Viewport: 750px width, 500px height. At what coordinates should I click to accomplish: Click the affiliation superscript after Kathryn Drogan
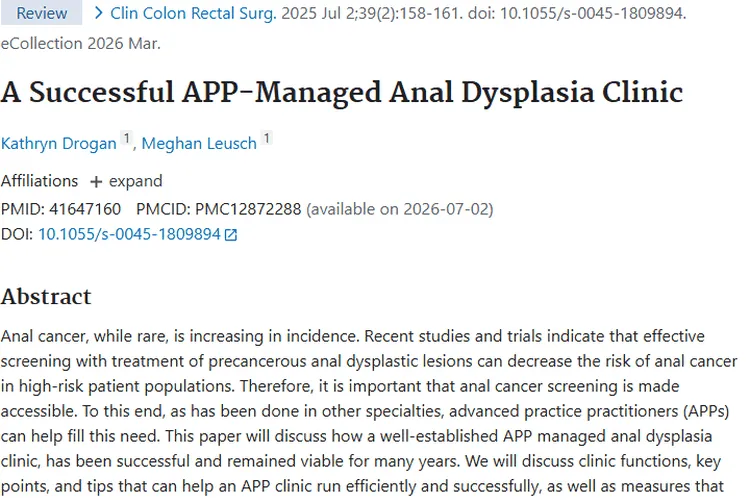[x=127, y=139]
